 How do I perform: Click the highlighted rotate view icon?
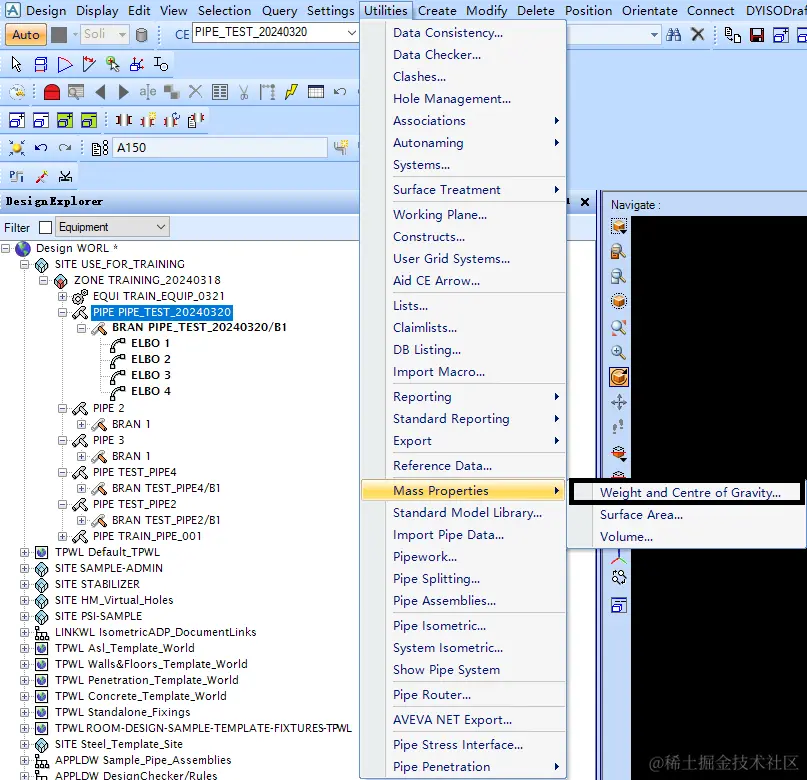click(x=619, y=377)
